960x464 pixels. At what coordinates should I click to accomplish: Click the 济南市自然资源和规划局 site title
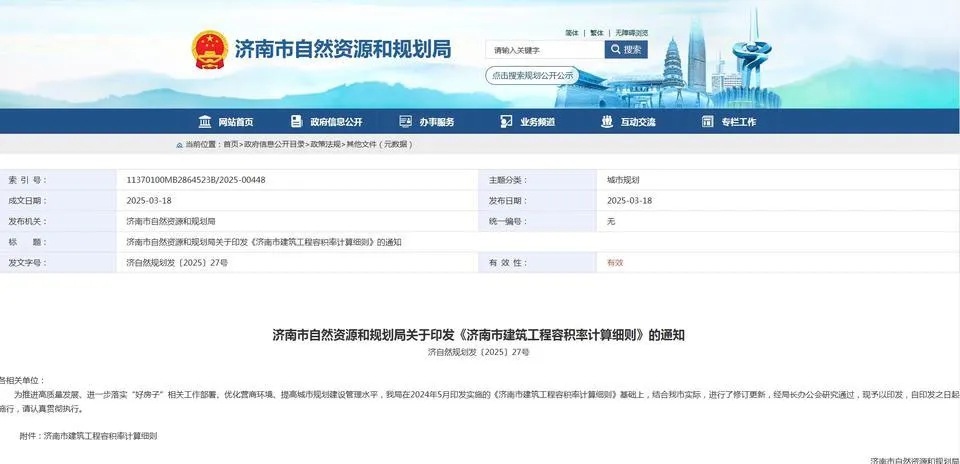[x=342, y=49]
